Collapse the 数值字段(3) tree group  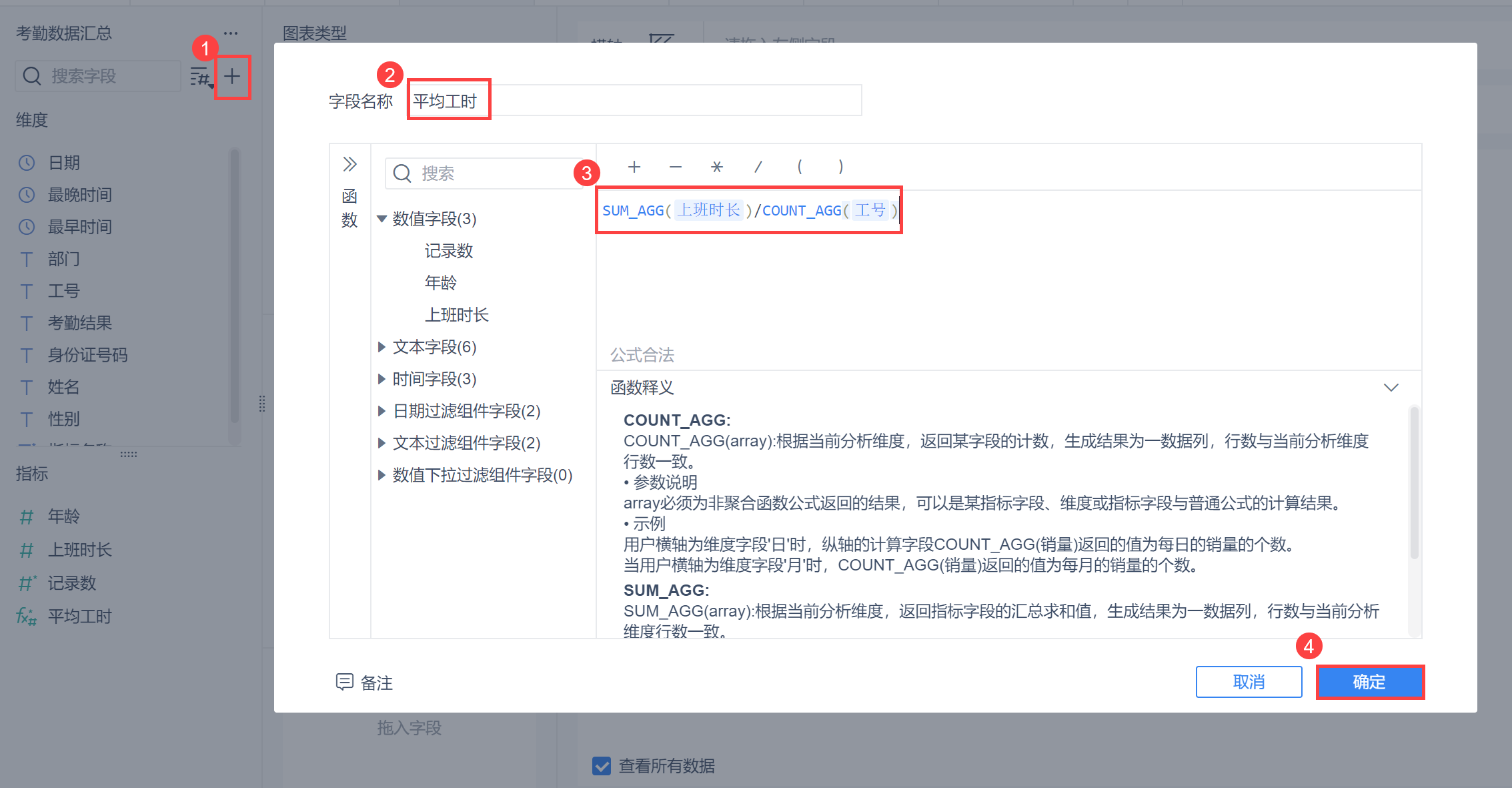pos(382,219)
